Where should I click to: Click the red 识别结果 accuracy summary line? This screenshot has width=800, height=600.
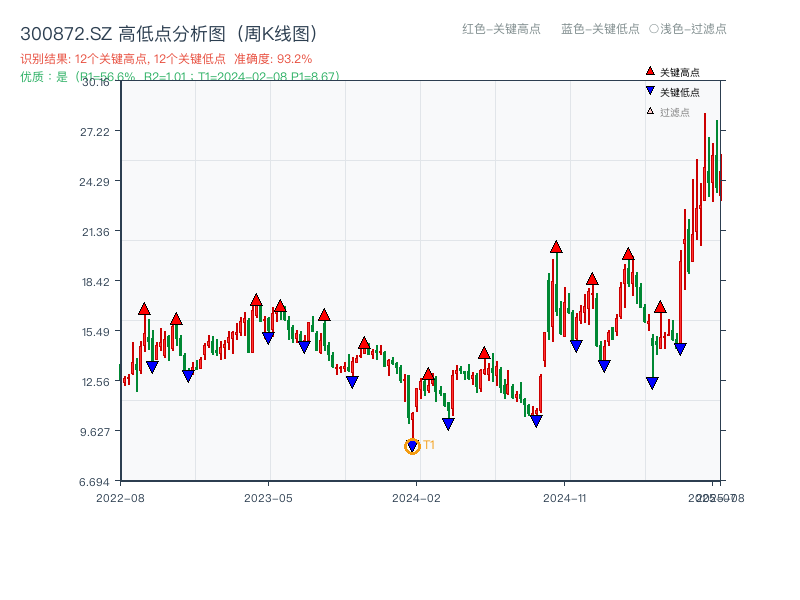(x=166, y=59)
